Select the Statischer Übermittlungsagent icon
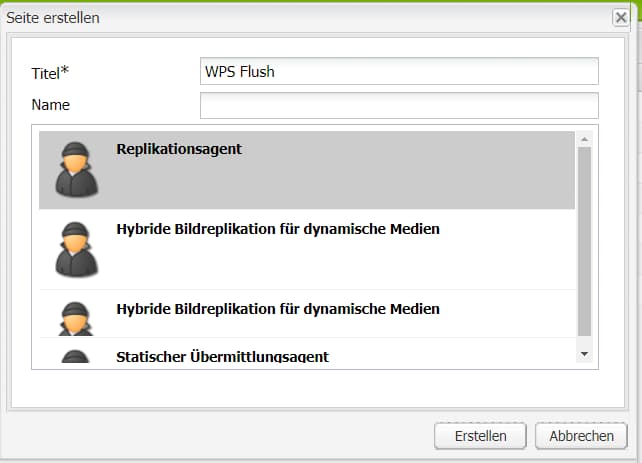Image resolution: width=642 pixels, height=463 pixels. pyautogui.click(x=77, y=356)
